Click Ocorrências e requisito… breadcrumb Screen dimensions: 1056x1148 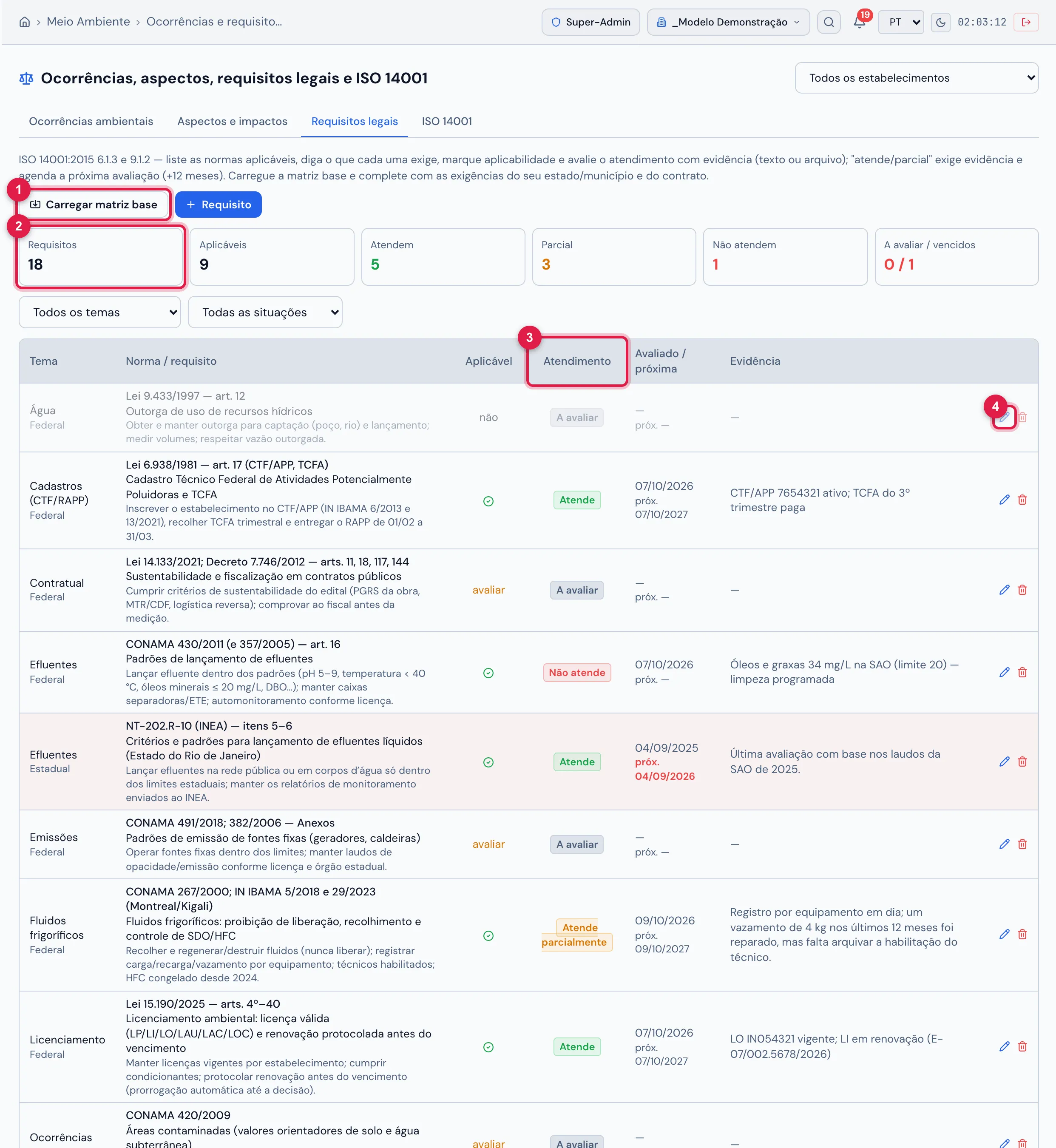point(214,22)
